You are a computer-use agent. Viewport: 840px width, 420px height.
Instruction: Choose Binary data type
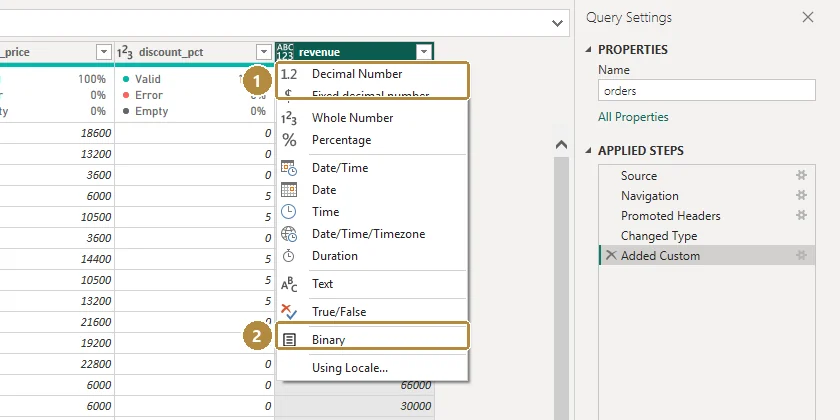click(372, 339)
